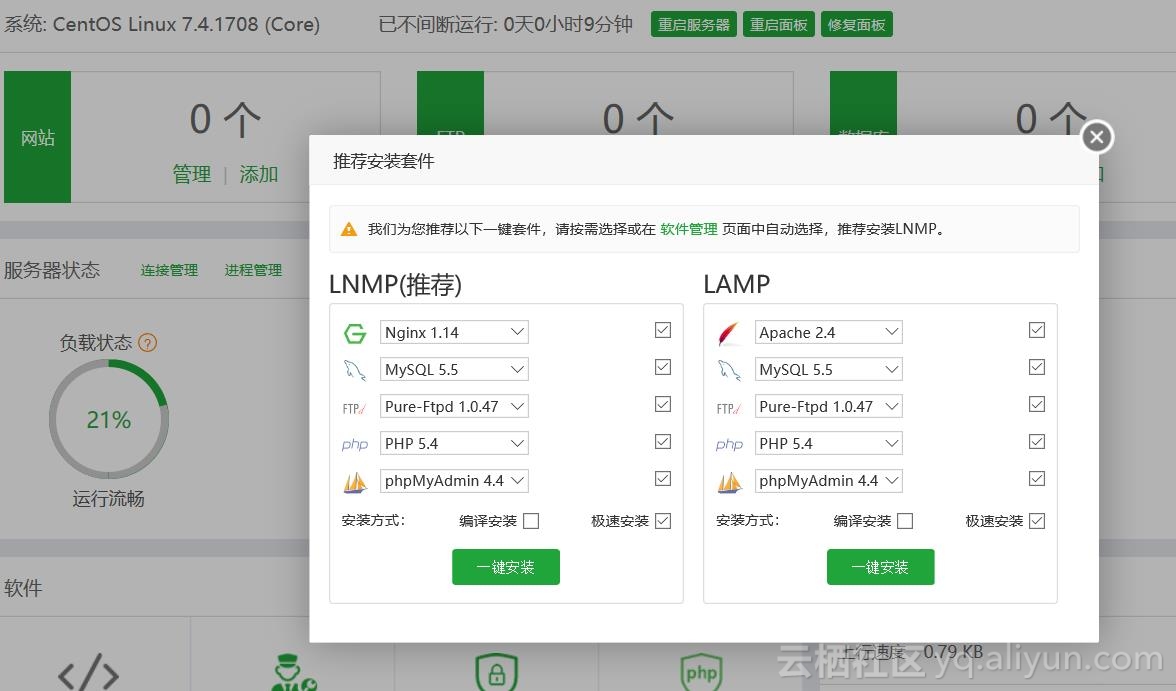The height and width of the screenshot is (691, 1176).
Task: Enable 编译安装 checkbox under LNMP
Action: pyautogui.click(x=531, y=521)
